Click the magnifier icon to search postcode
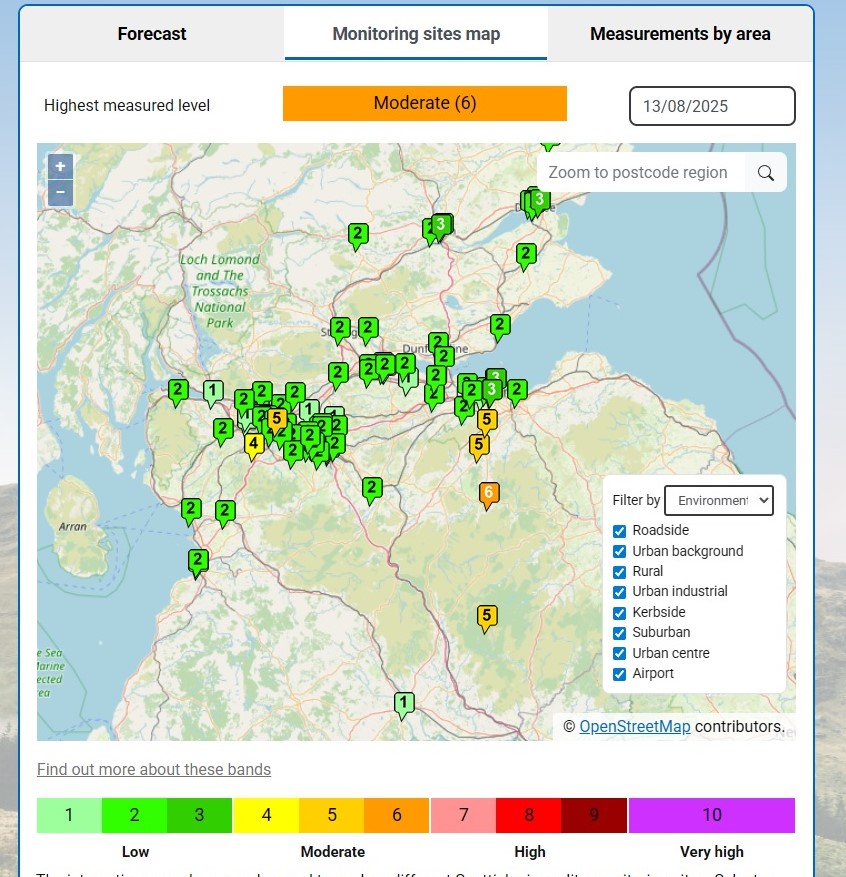This screenshot has width=846, height=877. coord(766,172)
